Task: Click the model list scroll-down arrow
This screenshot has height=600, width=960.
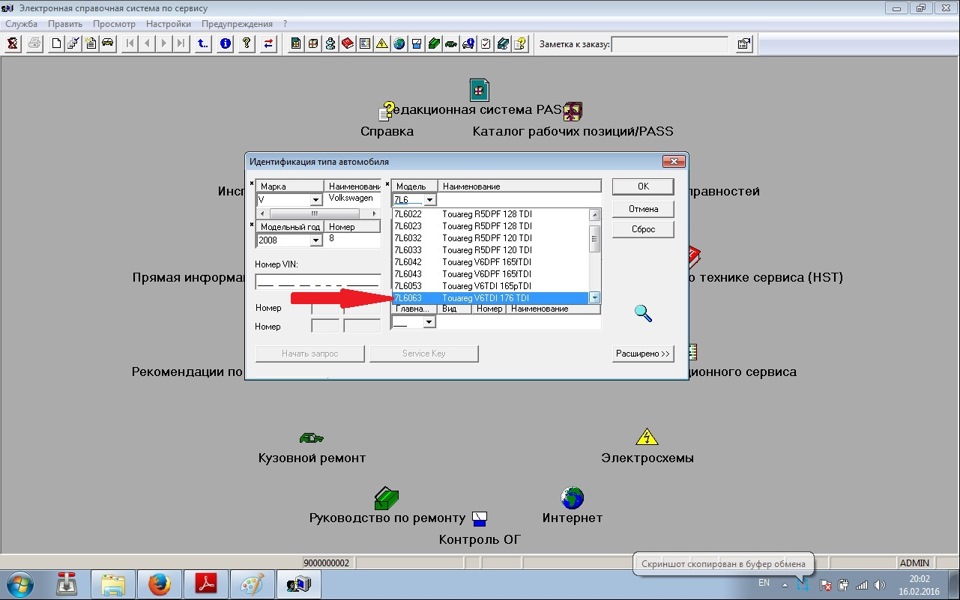Action: click(x=594, y=298)
